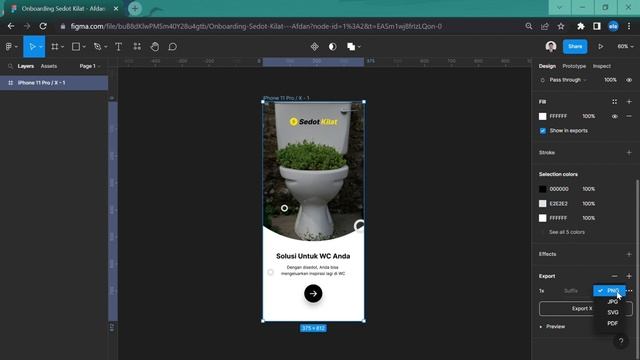Select the Rectangle shape tool

76,47
